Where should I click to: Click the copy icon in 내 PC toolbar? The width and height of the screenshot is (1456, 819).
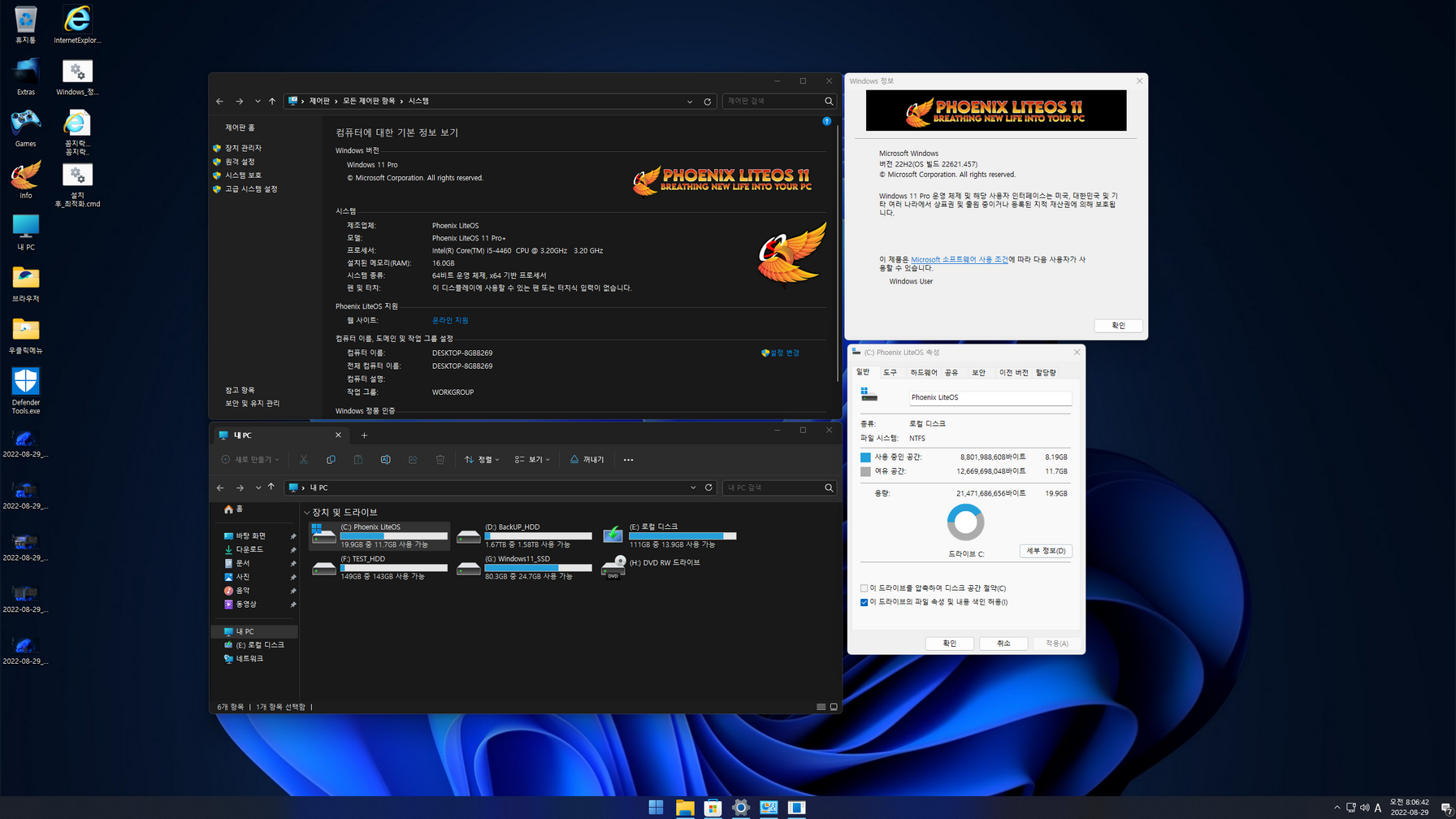click(331, 460)
